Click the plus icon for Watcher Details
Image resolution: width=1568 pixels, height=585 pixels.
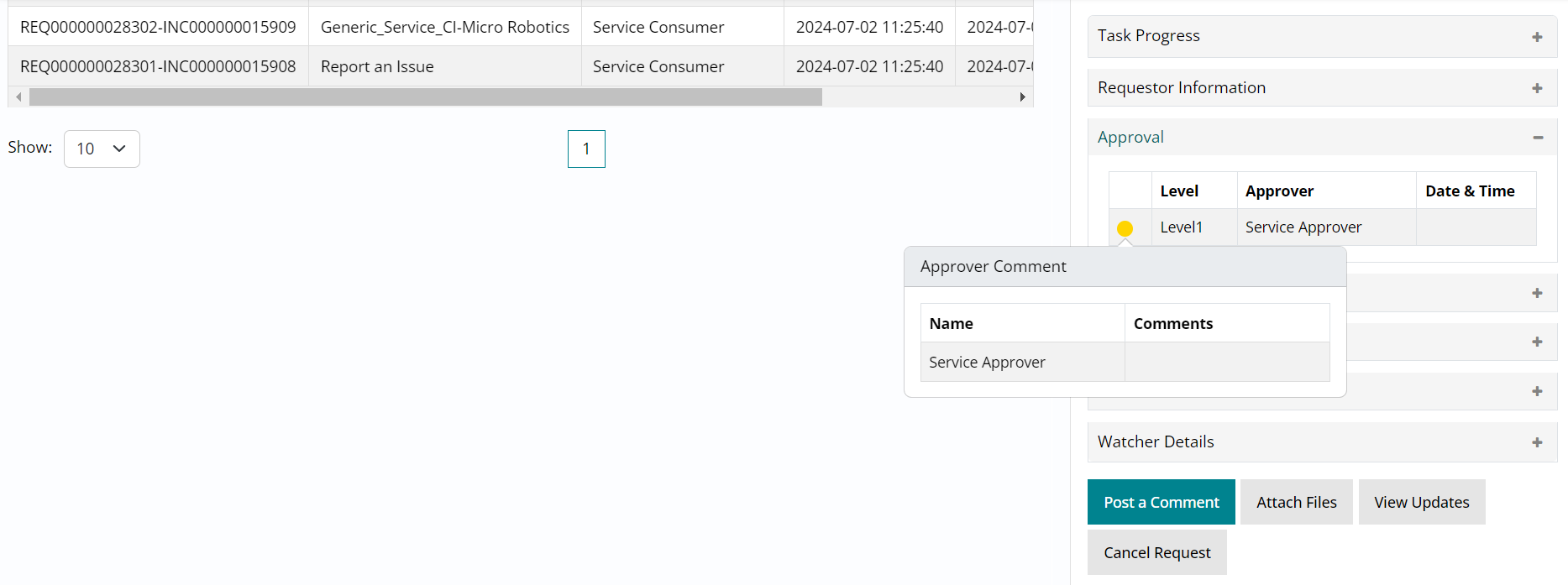click(1537, 442)
